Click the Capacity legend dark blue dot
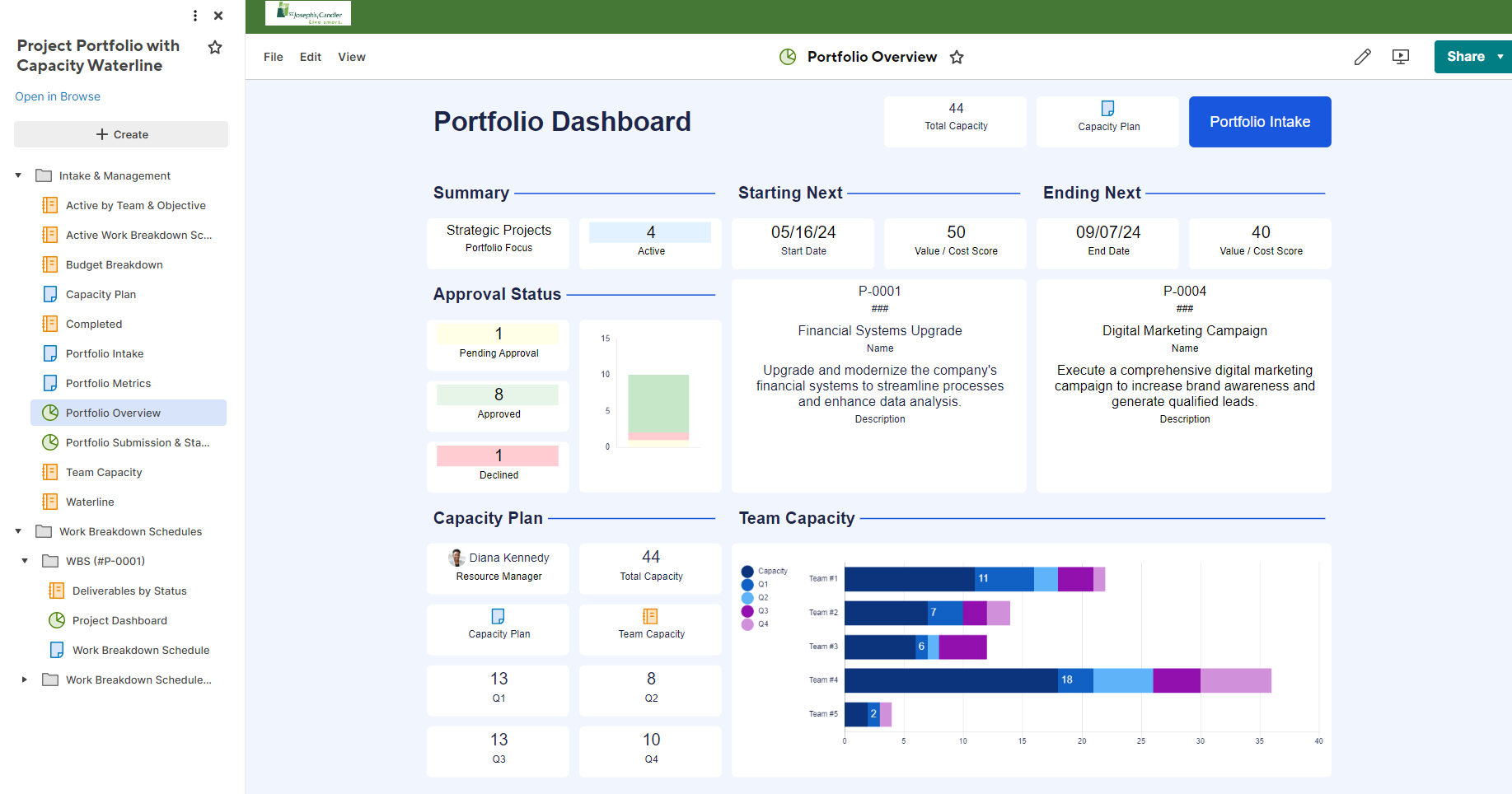The width and height of the screenshot is (1512, 794). click(x=747, y=571)
